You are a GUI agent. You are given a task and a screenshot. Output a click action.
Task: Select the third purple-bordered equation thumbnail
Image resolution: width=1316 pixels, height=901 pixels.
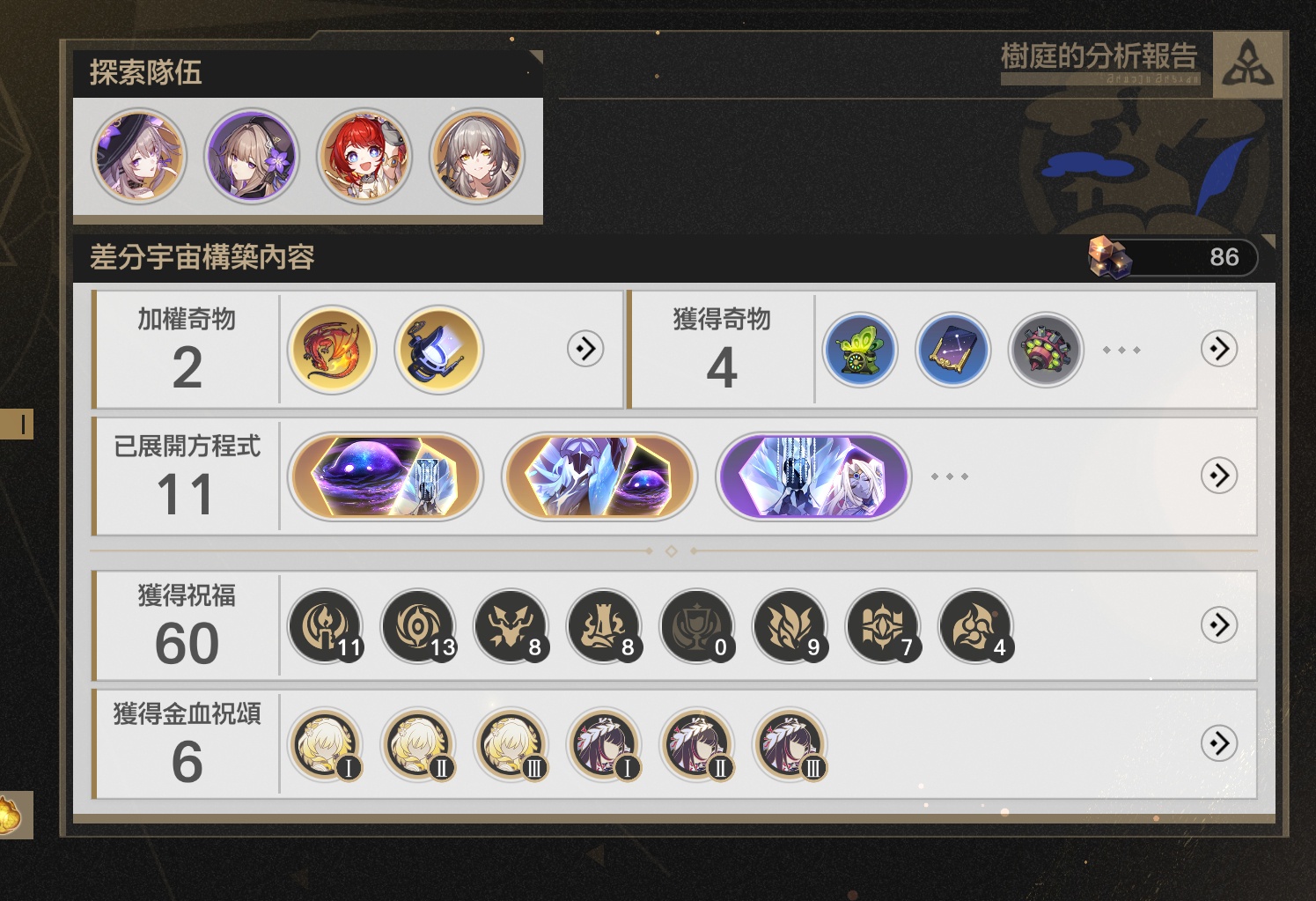click(813, 476)
